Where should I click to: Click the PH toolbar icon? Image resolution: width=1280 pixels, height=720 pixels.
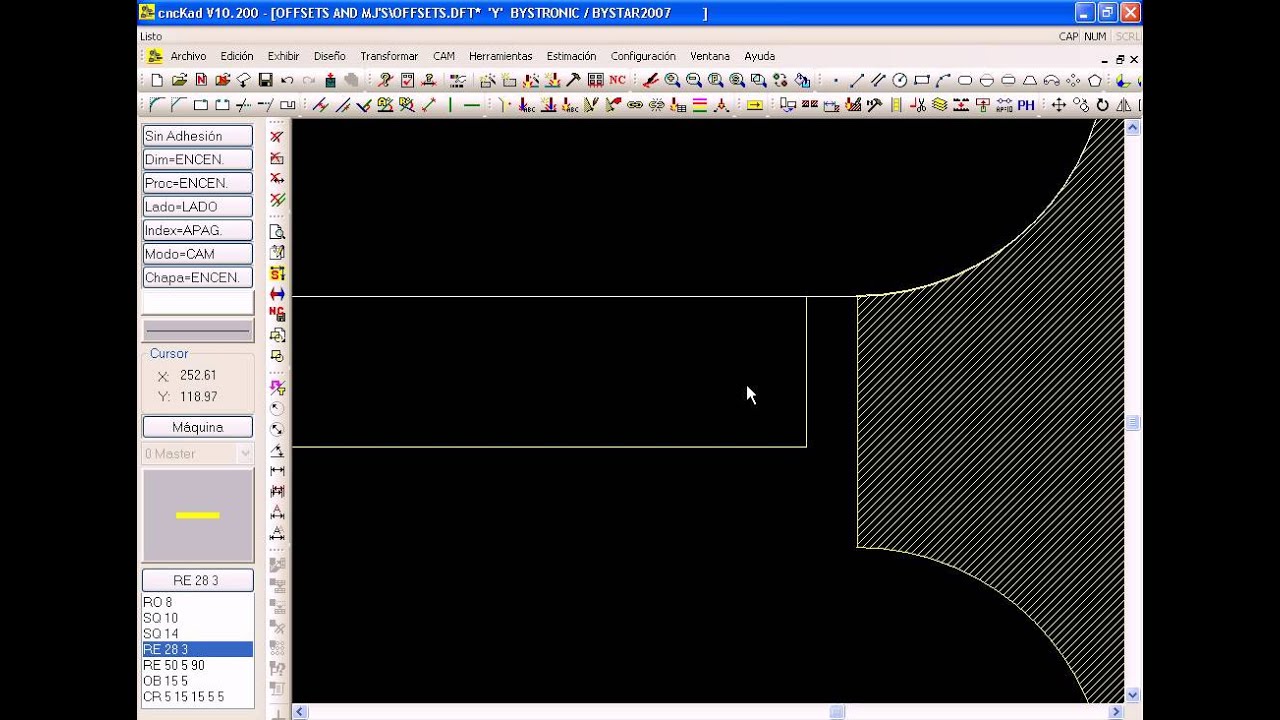[1026, 104]
